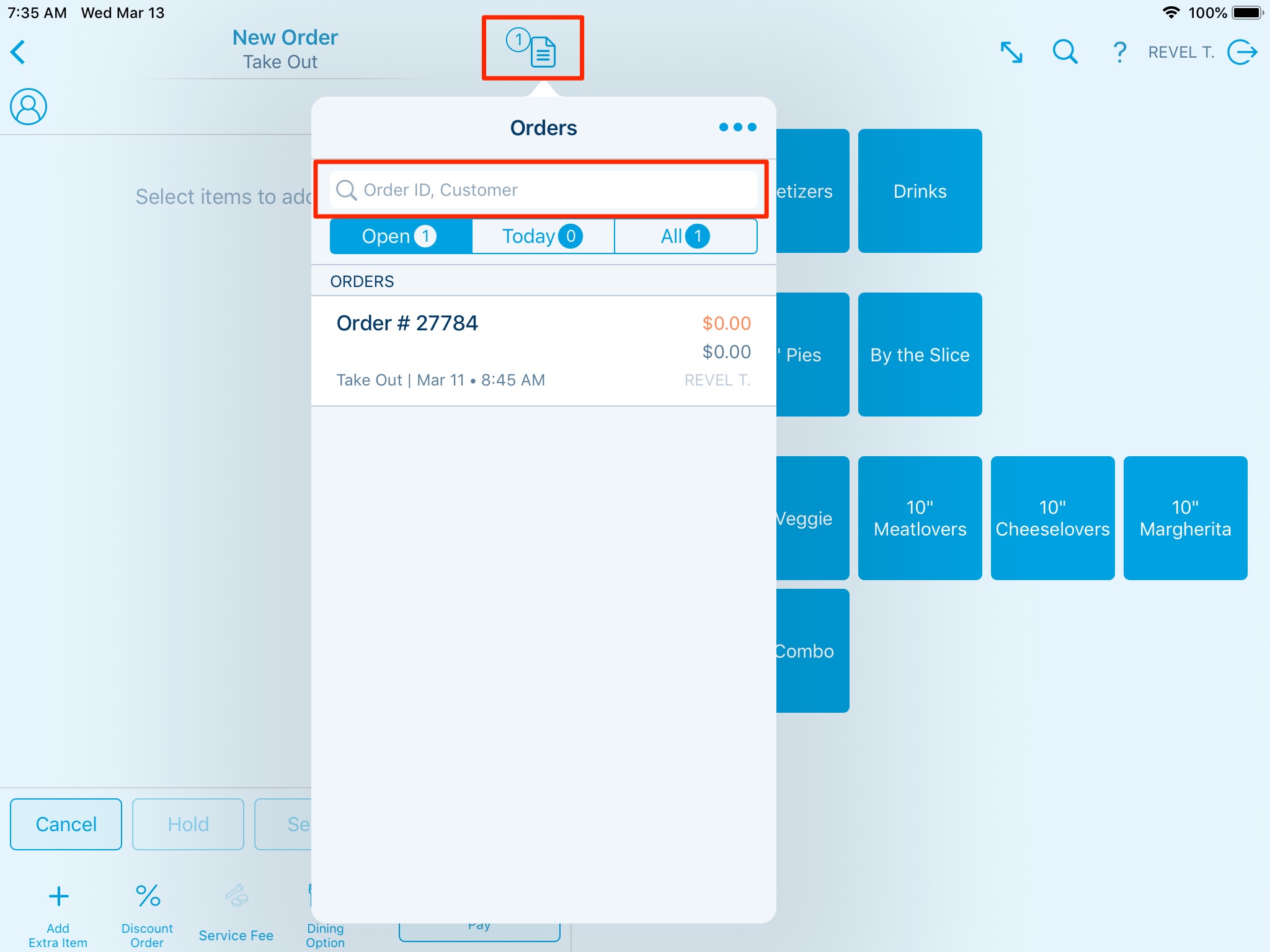Open search using the magnifier icon
This screenshot has height=952, width=1270.
(x=1064, y=52)
